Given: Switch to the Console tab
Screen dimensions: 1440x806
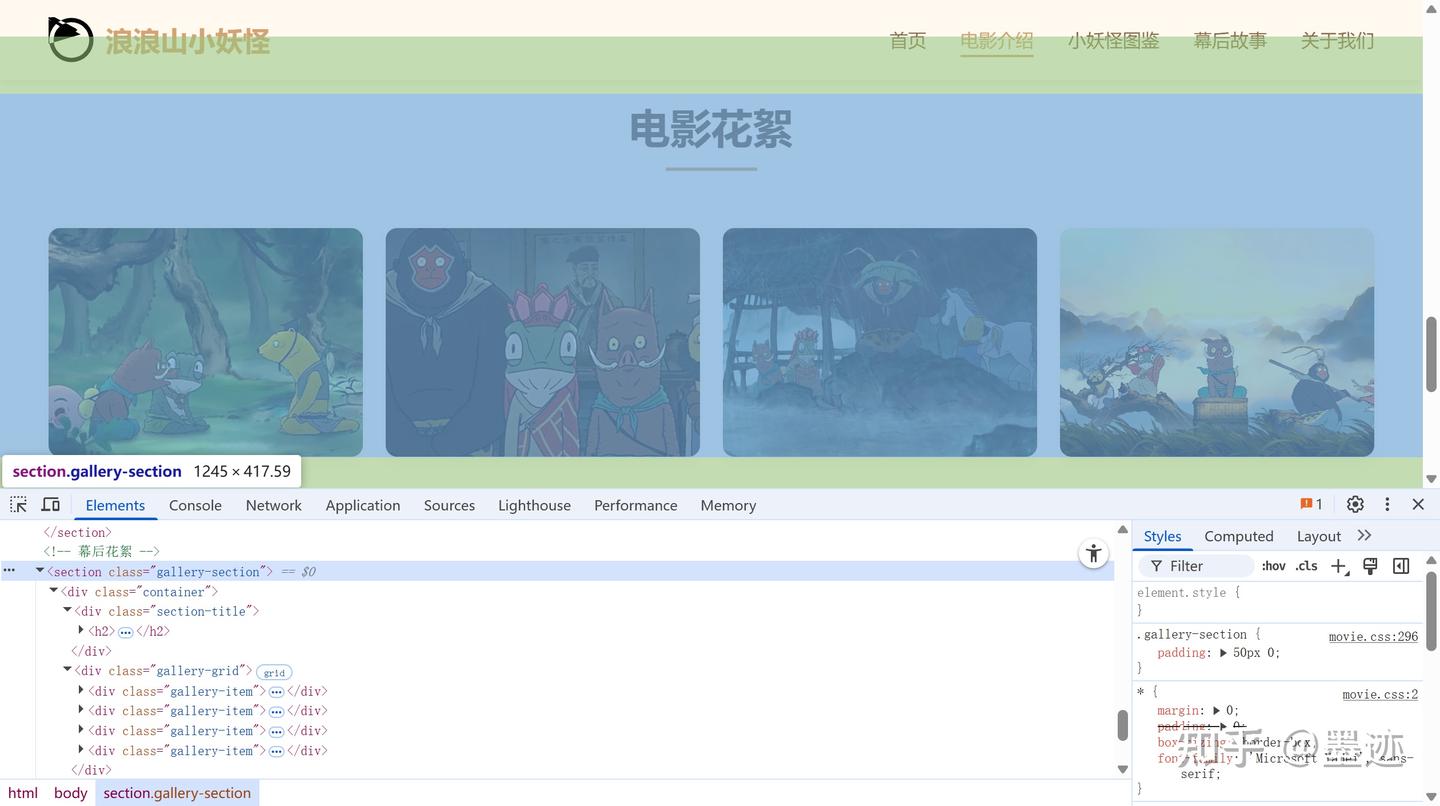Looking at the screenshot, I should [195, 505].
